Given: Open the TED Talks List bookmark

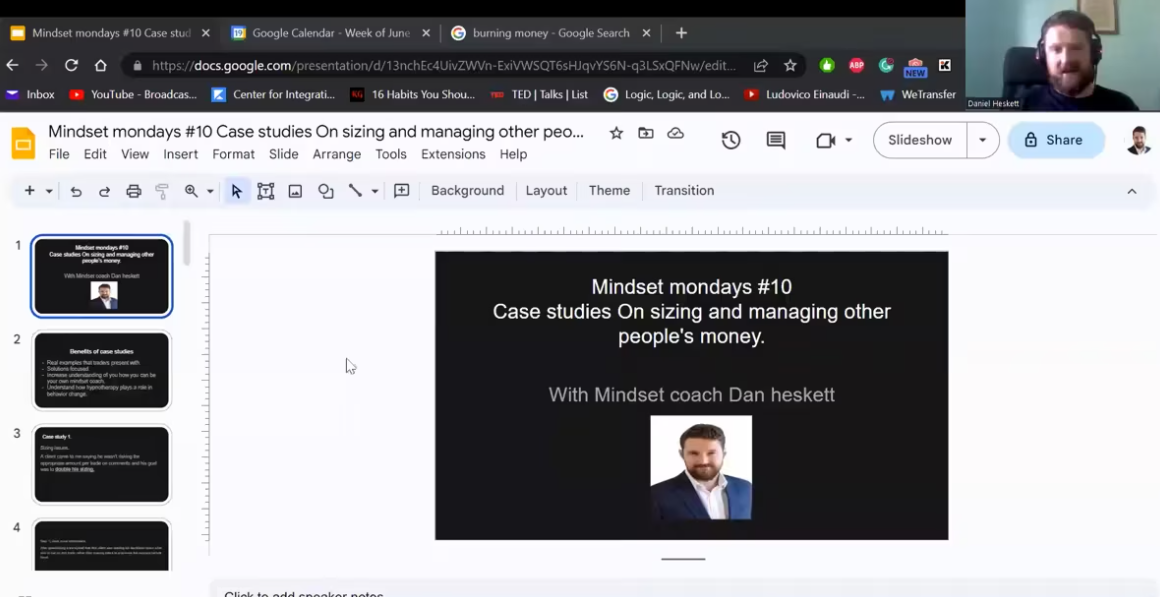Looking at the screenshot, I should point(539,94).
